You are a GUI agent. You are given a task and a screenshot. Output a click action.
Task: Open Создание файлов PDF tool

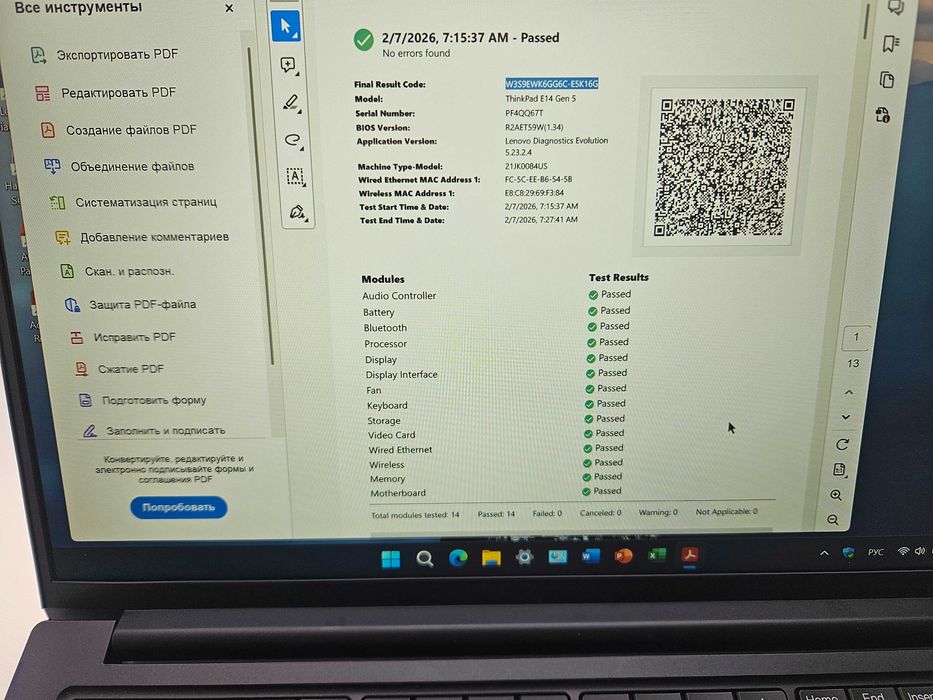(118, 130)
